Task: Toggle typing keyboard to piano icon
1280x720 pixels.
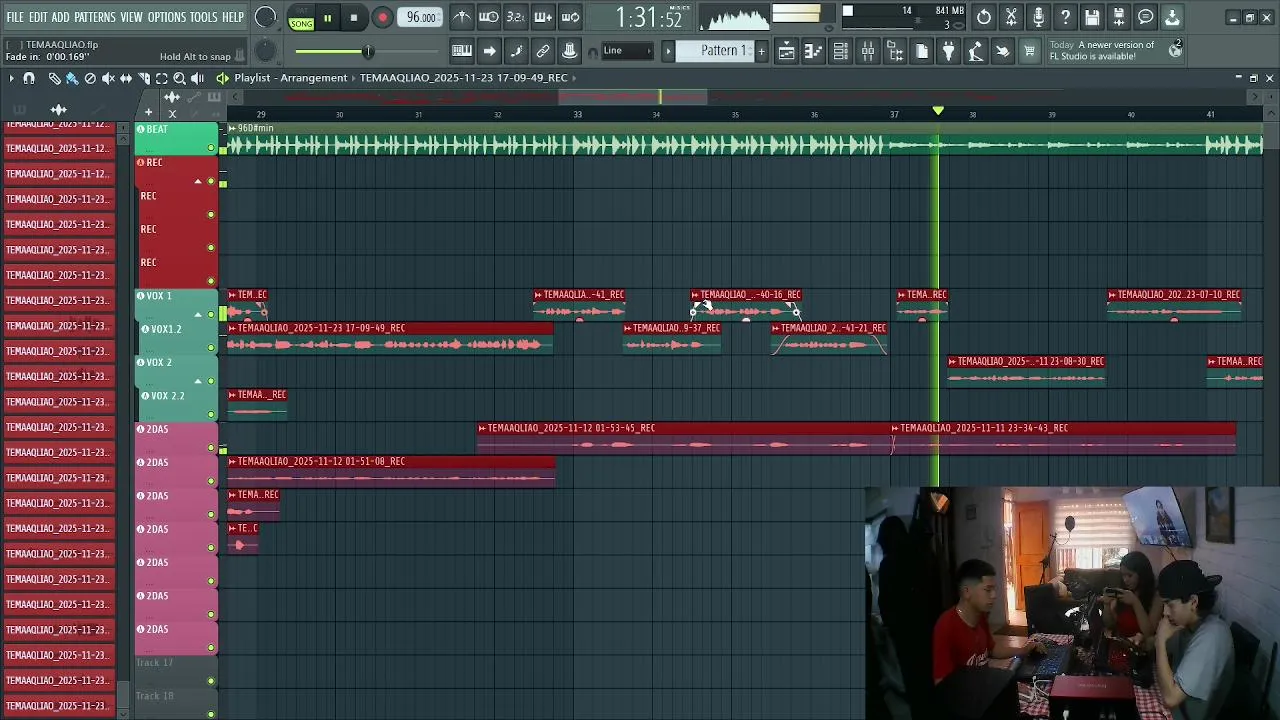Action: pyautogui.click(x=462, y=52)
